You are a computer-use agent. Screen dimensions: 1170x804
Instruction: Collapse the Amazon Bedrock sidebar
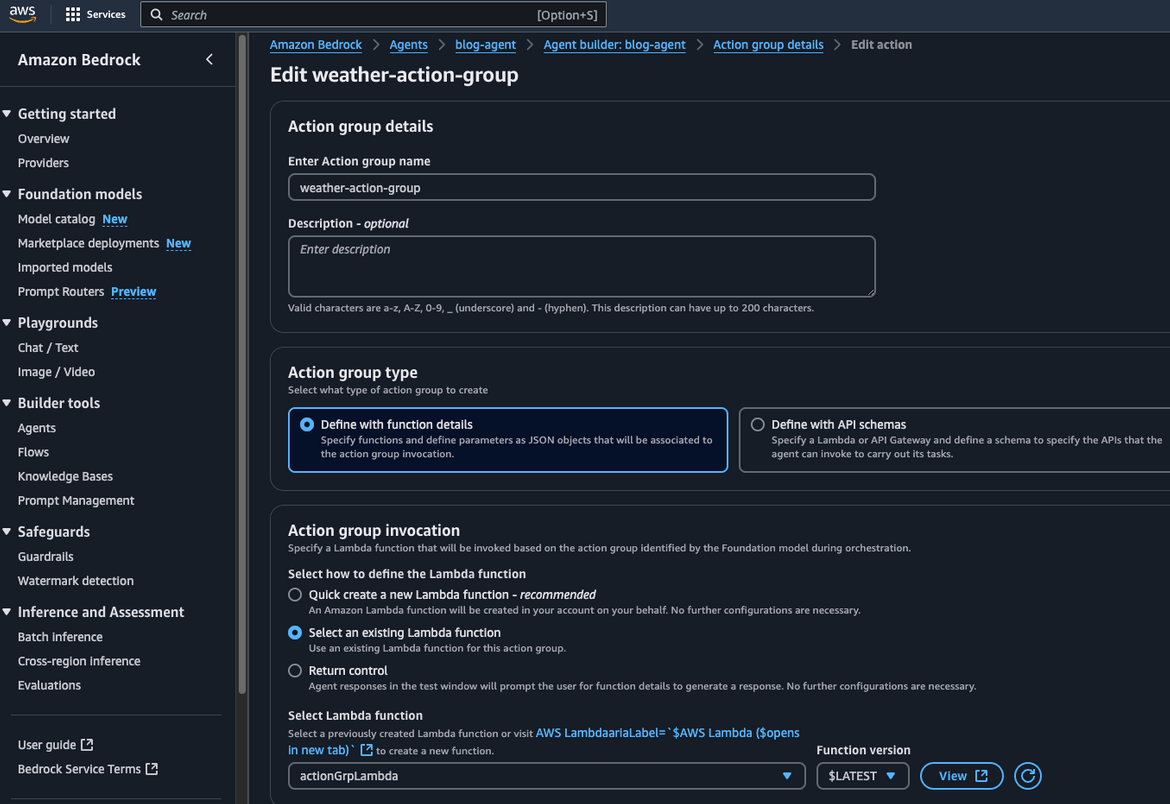(210, 59)
